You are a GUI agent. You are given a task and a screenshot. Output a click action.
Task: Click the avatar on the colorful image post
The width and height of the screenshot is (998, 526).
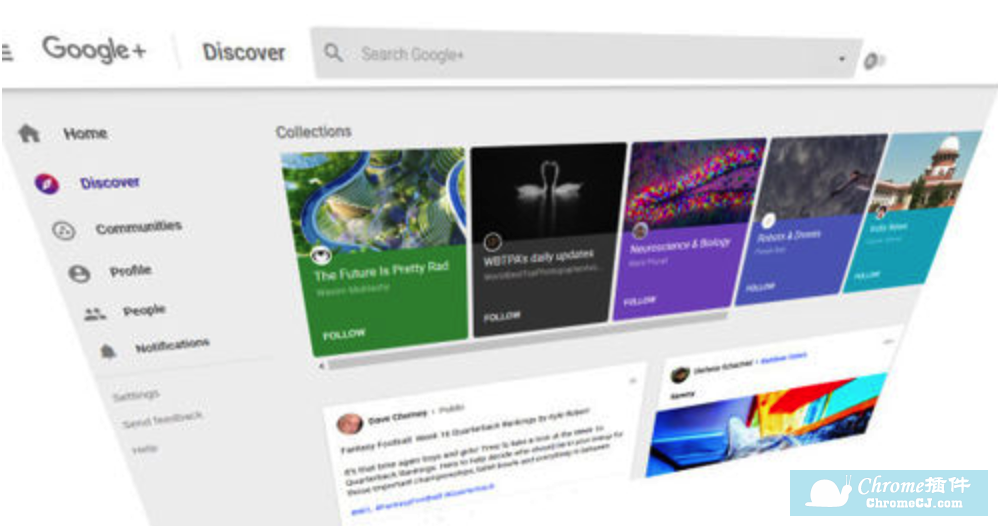680,374
